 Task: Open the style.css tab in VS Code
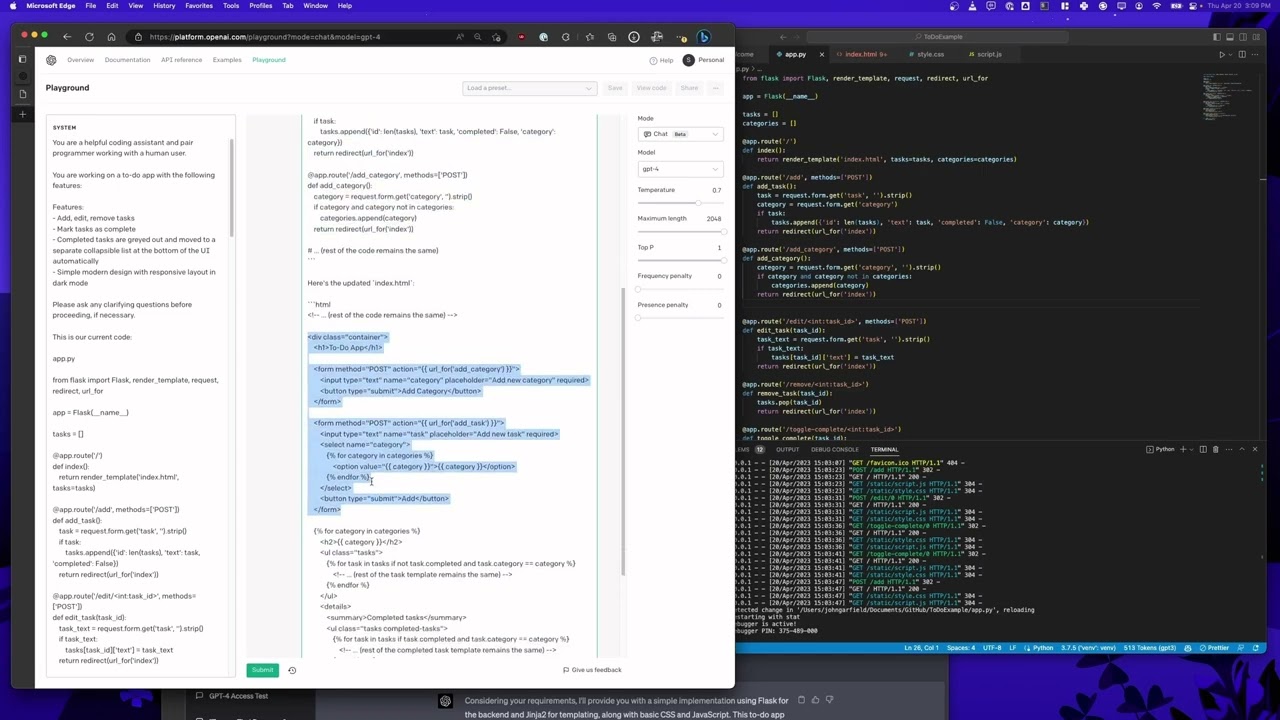tap(926, 54)
